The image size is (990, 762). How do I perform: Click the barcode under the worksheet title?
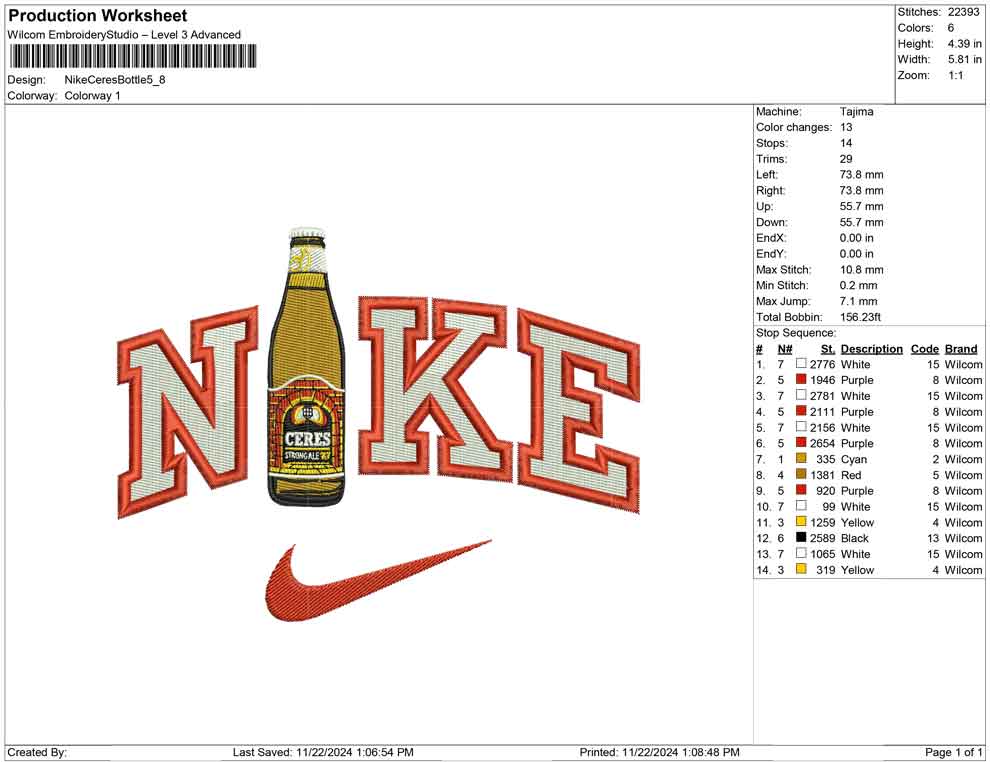coord(133,56)
